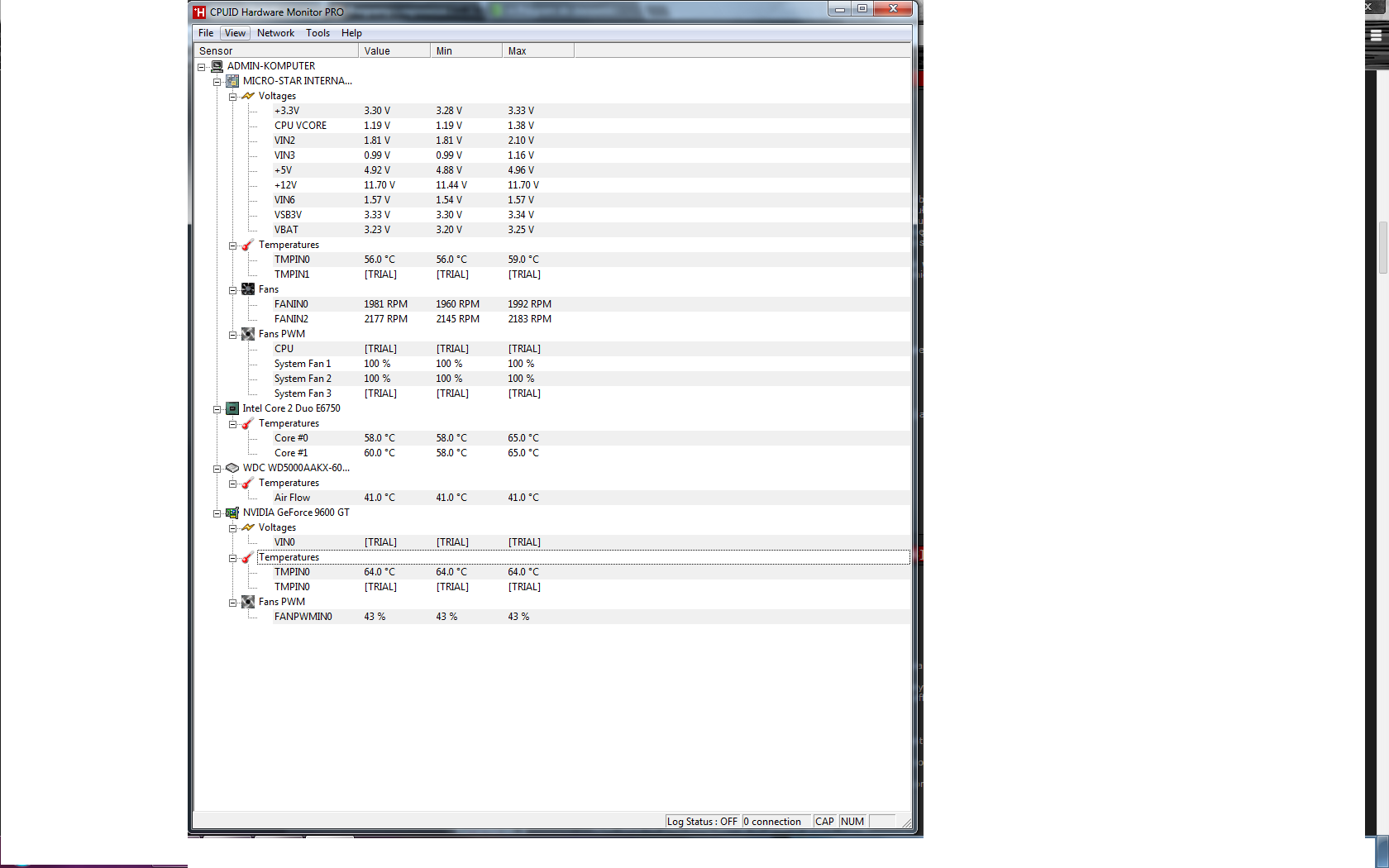The width and height of the screenshot is (1389, 868).
Task: Click the NUM indicator in status bar
Action: tap(852, 822)
